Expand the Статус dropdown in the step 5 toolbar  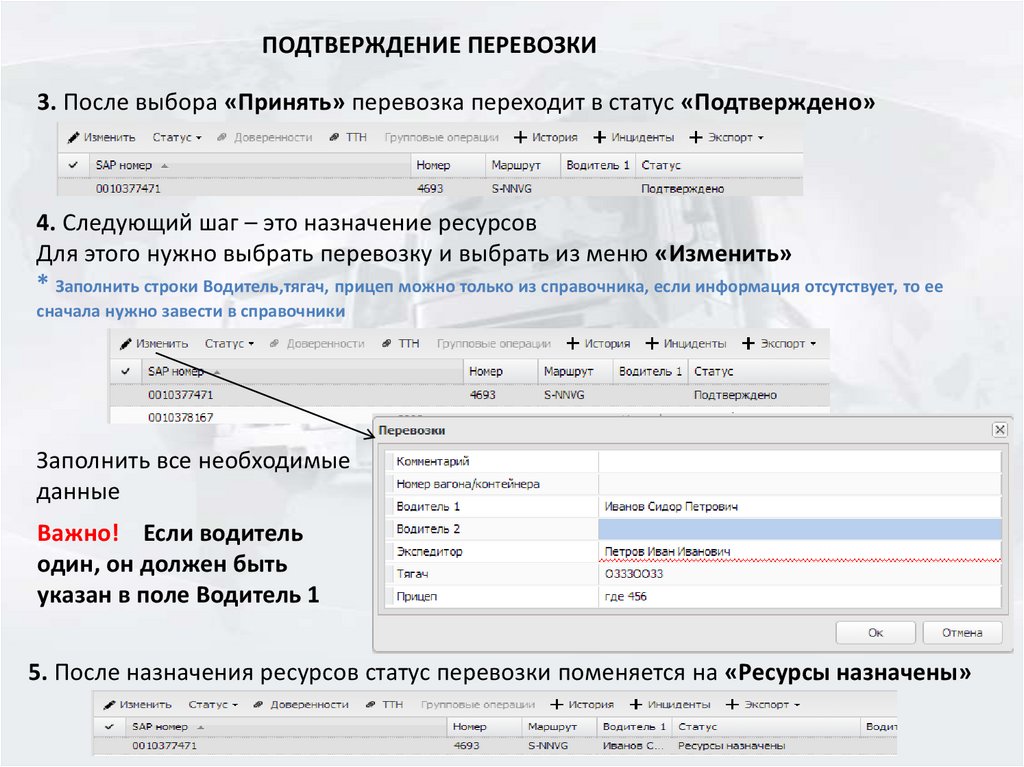[x=213, y=704]
